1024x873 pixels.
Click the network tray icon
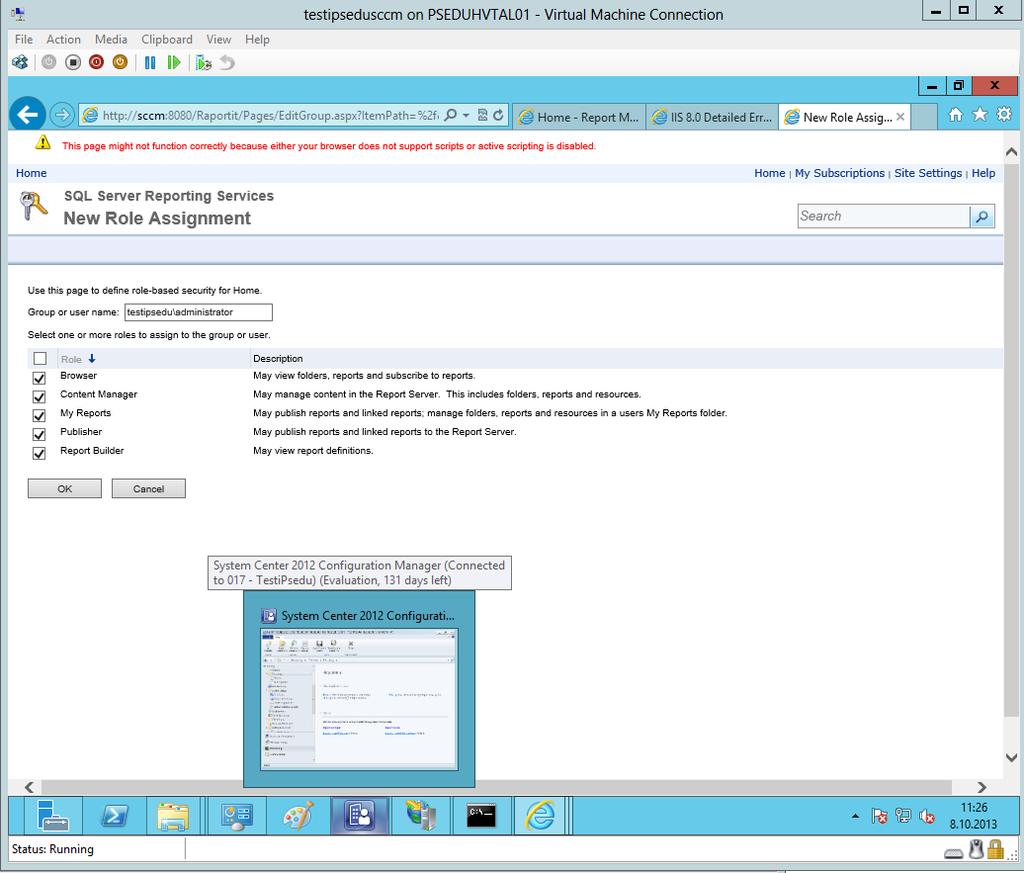click(x=903, y=816)
